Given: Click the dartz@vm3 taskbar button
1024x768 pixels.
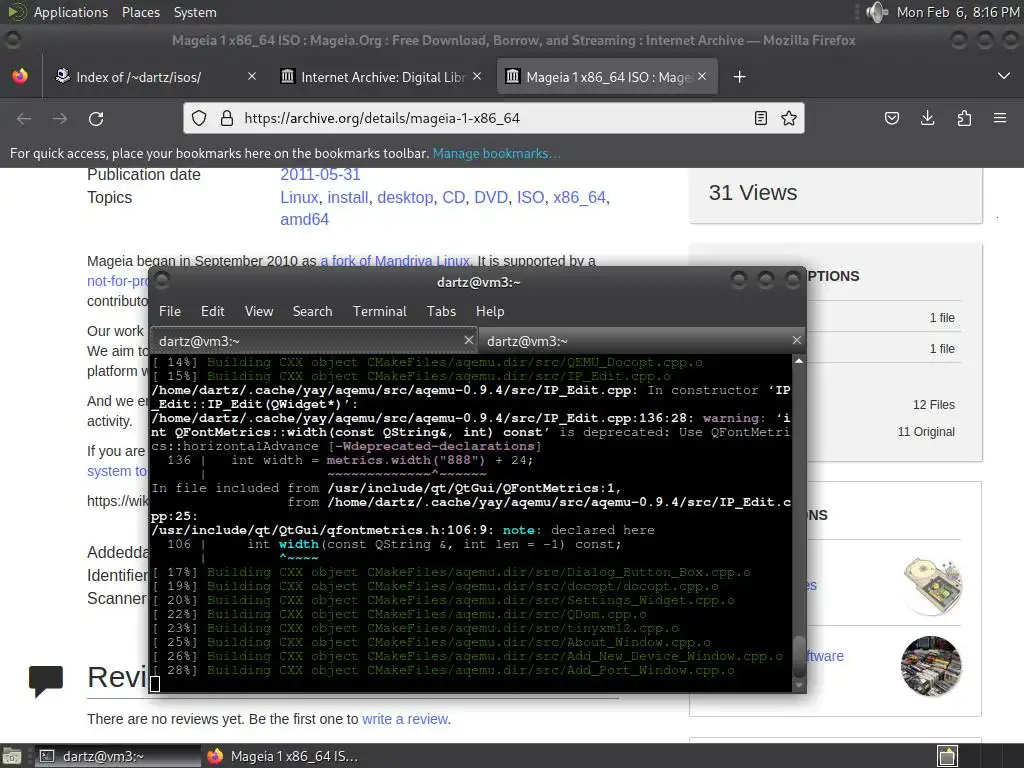Looking at the screenshot, I should tap(118, 756).
